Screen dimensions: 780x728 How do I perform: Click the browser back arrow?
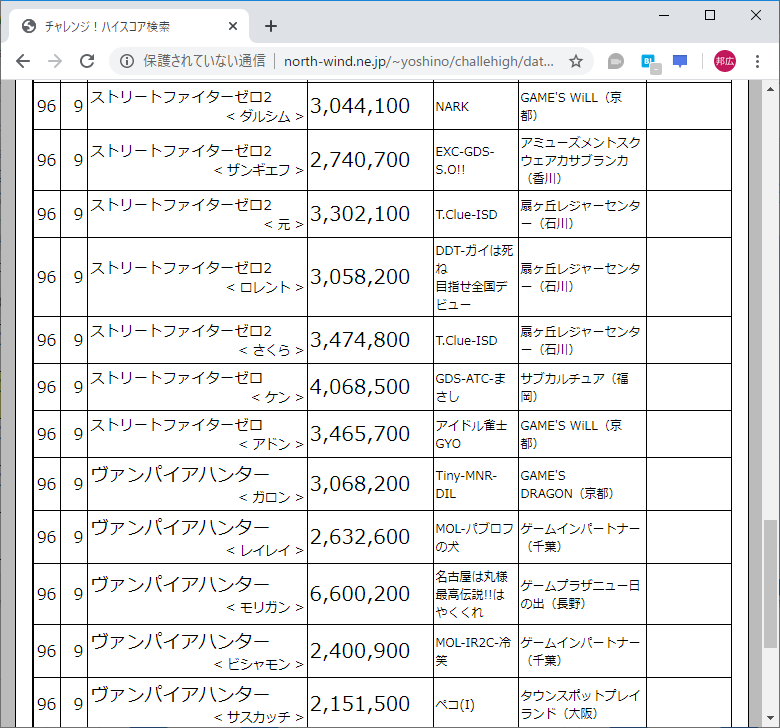pyautogui.click(x=23, y=61)
